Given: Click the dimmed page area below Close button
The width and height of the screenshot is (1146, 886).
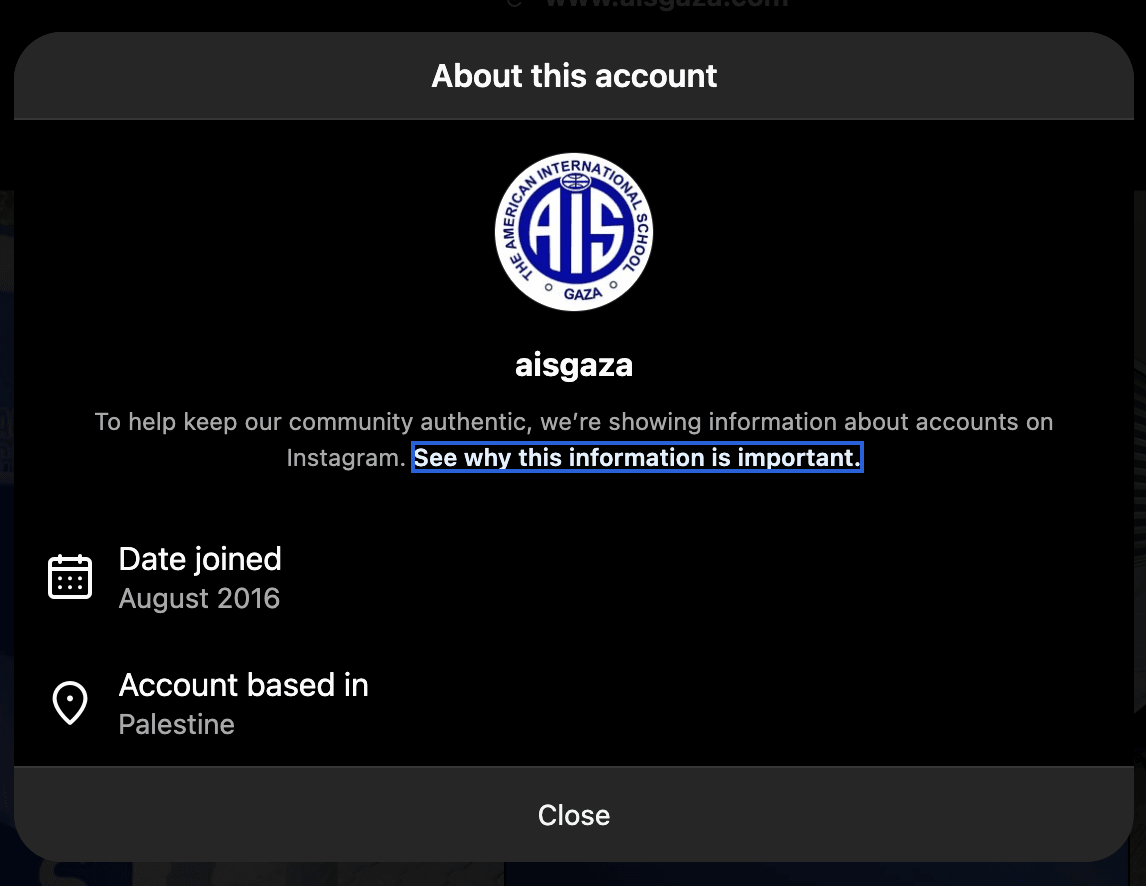Looking at the screenshot, I should tap(574, 874).
